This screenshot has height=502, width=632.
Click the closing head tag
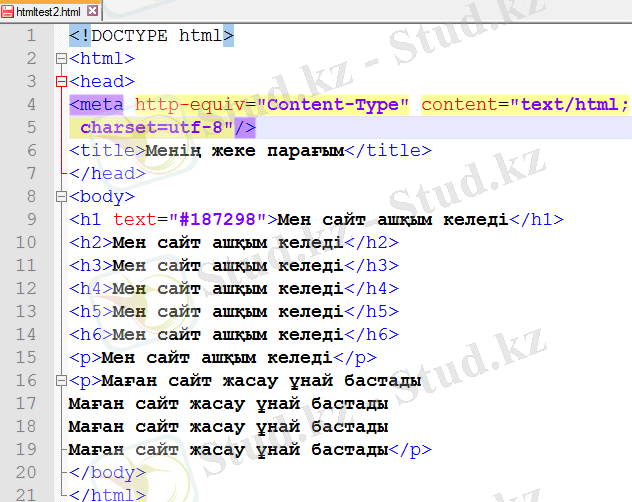coord(108,174)
